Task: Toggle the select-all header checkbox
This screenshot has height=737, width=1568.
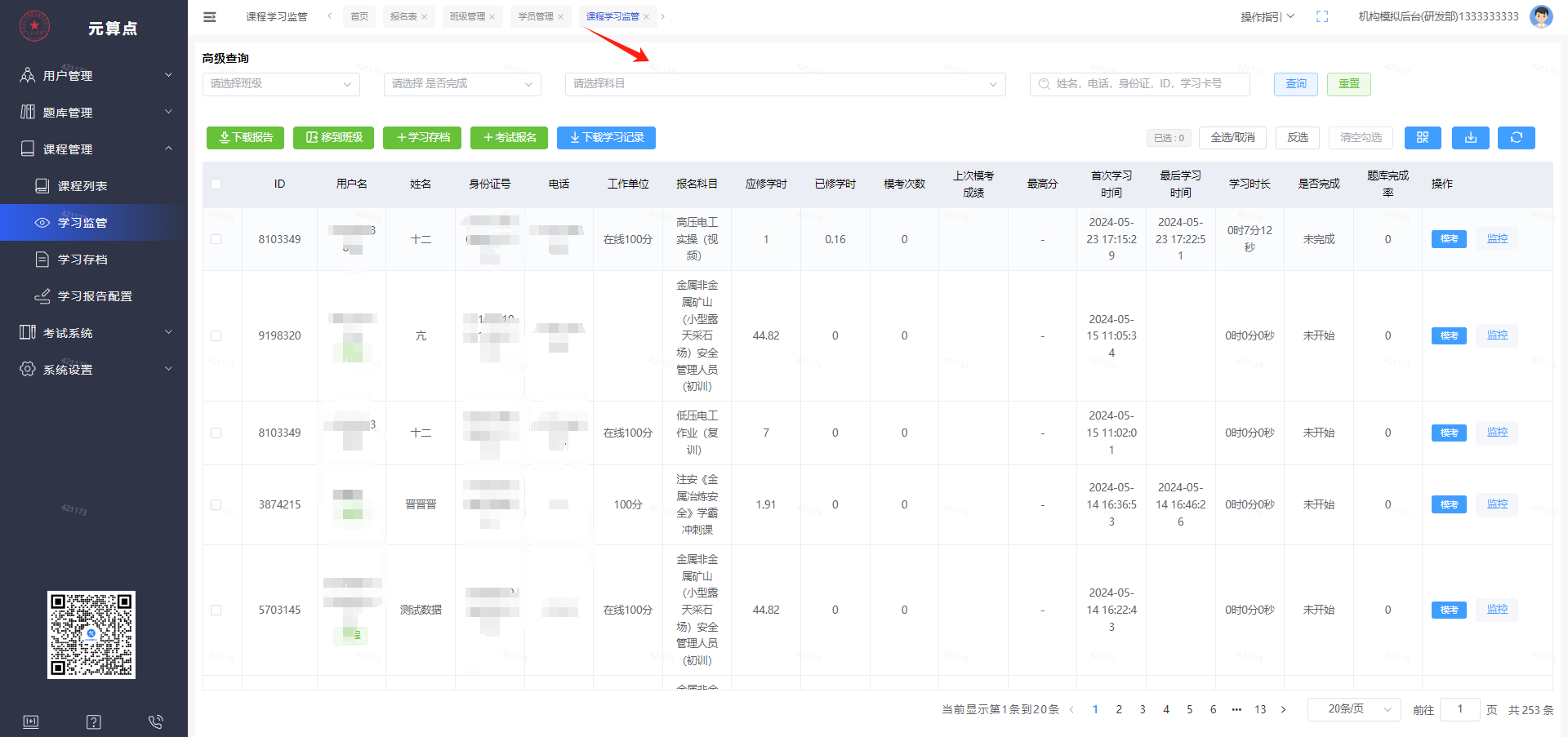Action: tap(216, 184)
